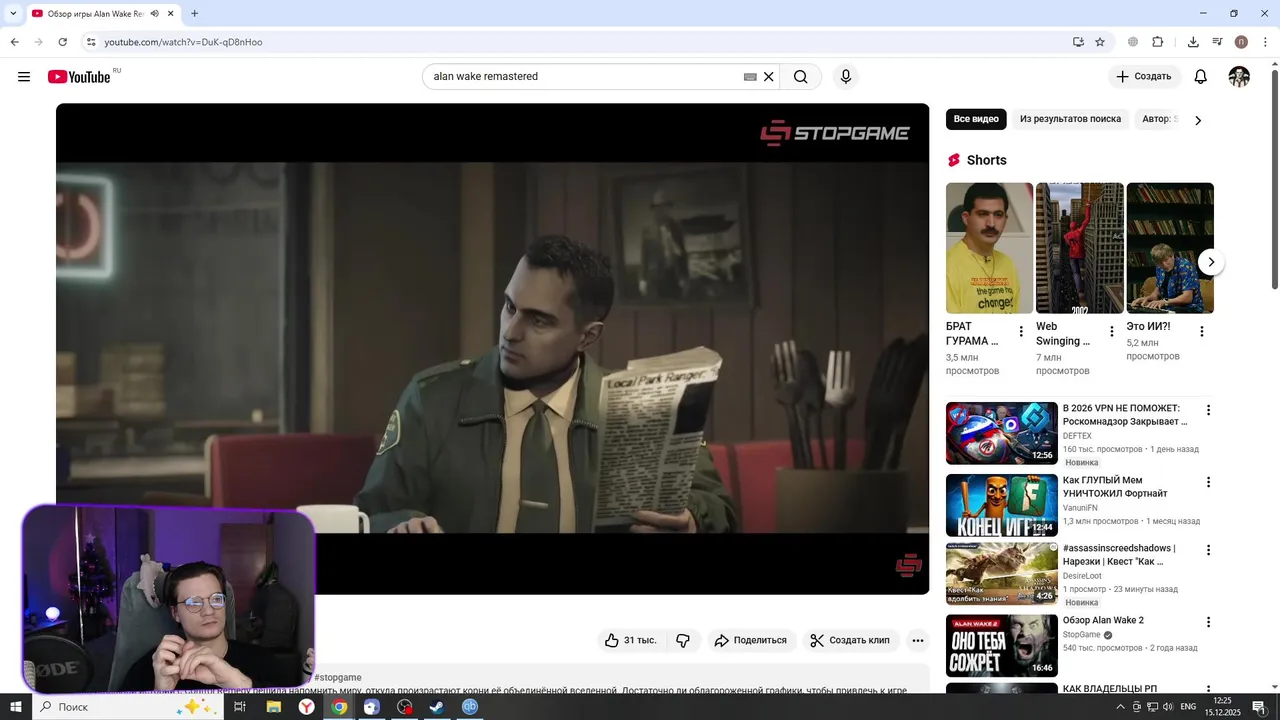Open Chrome media control icon
The image size is (1280, 720).
click(1217, 42)
